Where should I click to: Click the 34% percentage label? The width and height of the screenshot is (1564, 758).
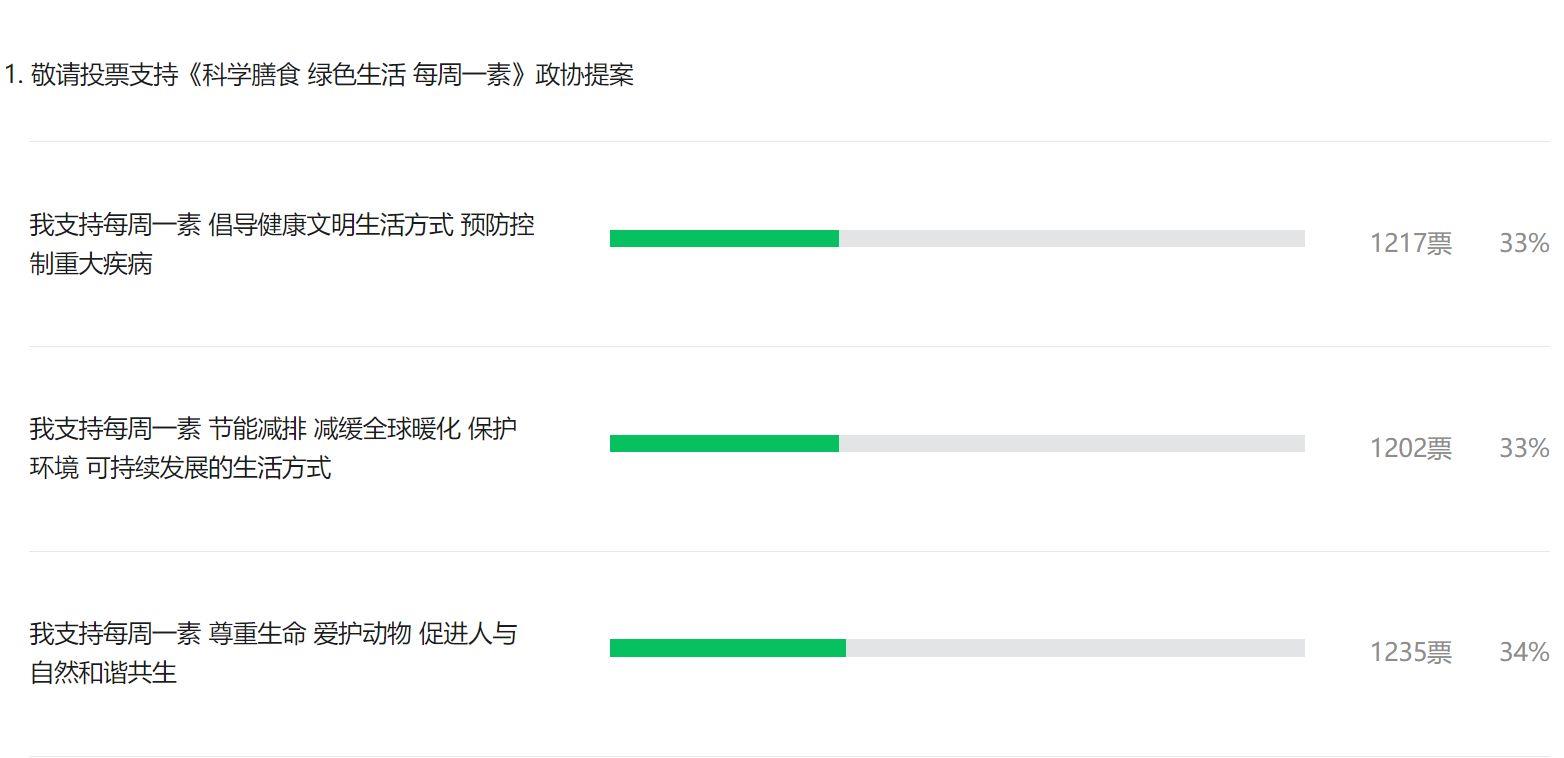click(x=1524, y=653)
